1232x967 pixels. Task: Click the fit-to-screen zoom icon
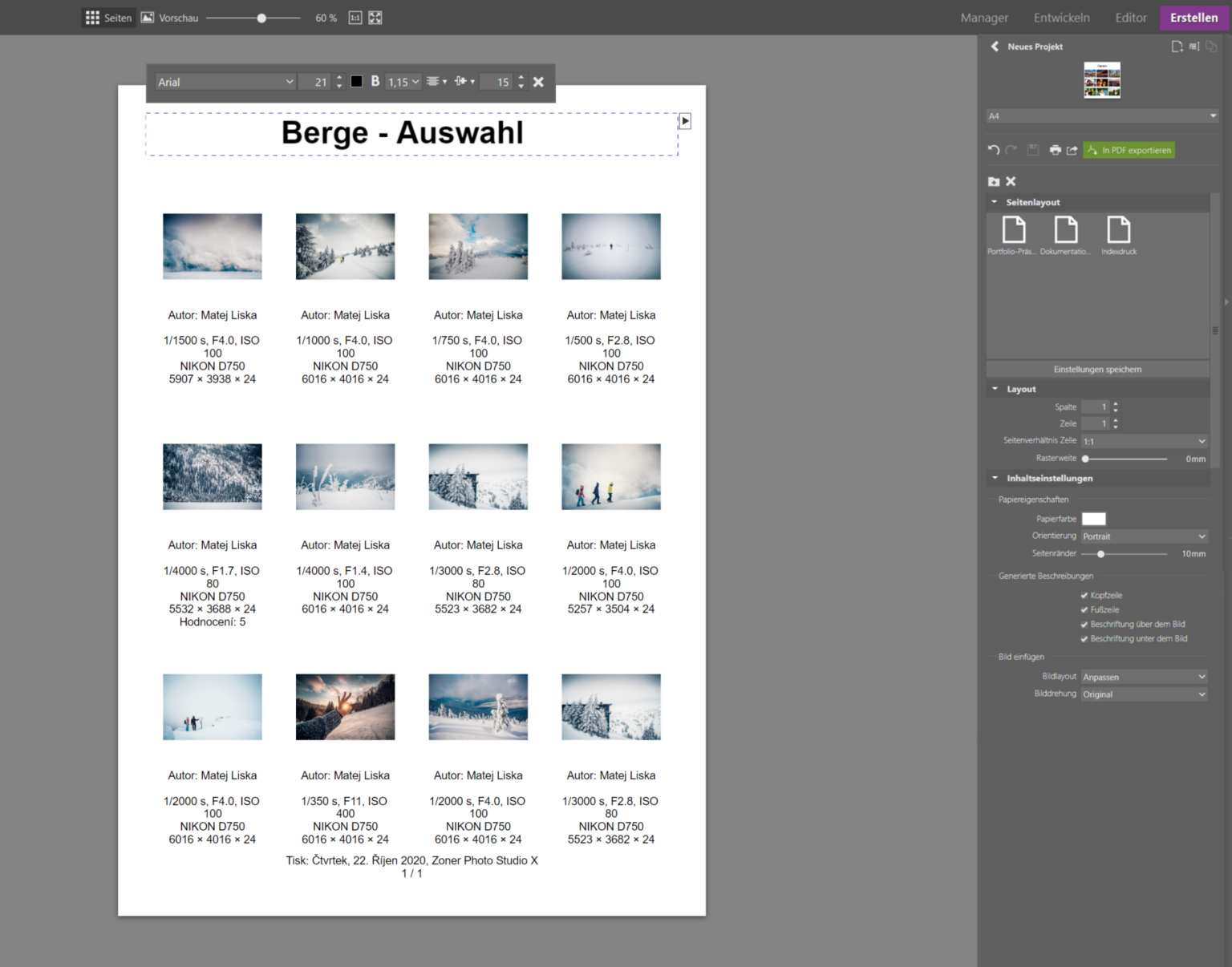tap(375, 17)
